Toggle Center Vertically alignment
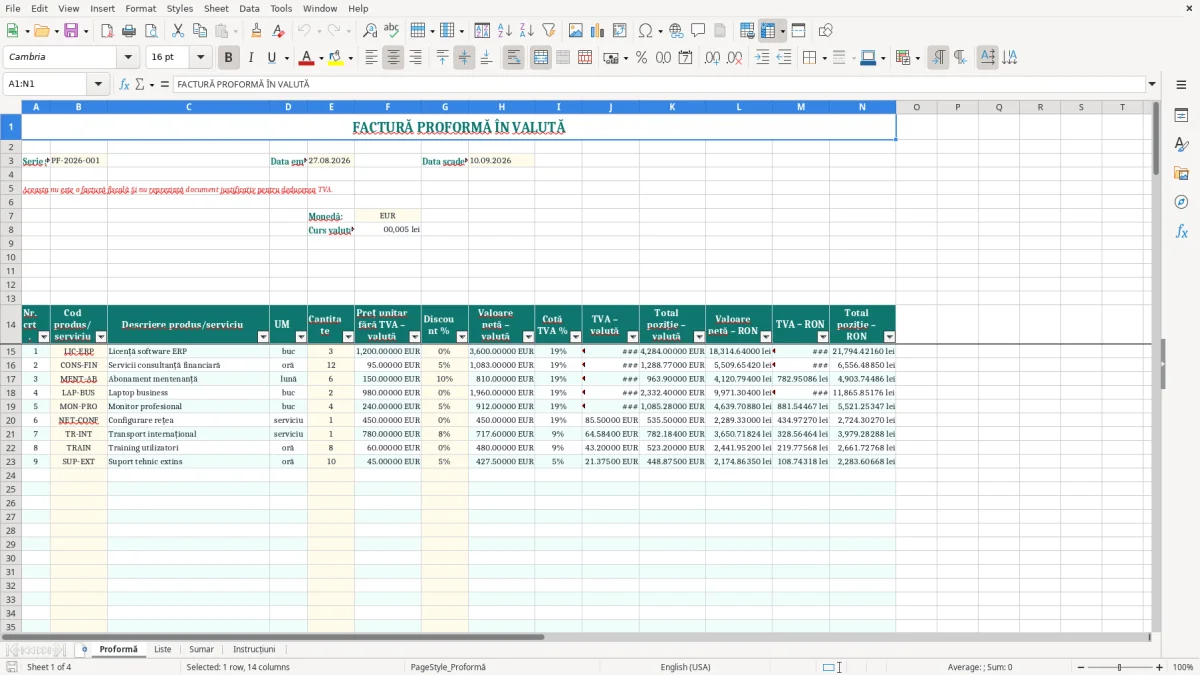The width and height of the screenshot is (1200, 675). 464,58
